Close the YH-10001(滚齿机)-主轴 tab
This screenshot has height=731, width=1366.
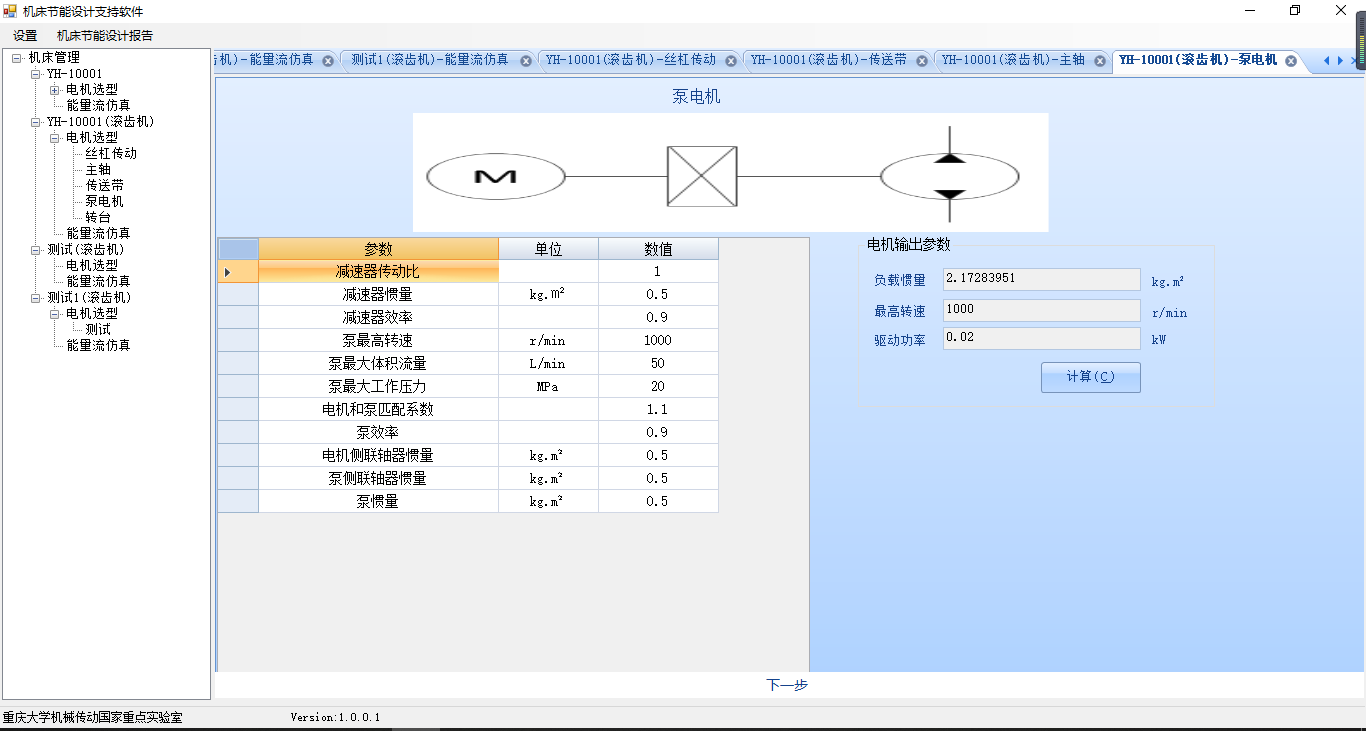[x=1100, y=61]
